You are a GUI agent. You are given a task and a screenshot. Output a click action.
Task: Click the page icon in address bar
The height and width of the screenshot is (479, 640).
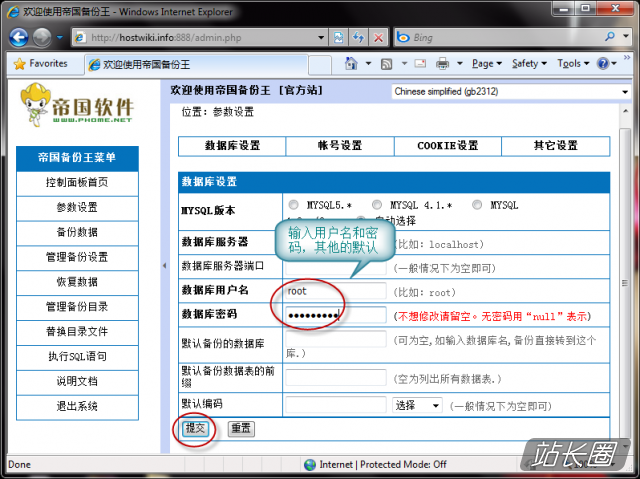point(80,38)
